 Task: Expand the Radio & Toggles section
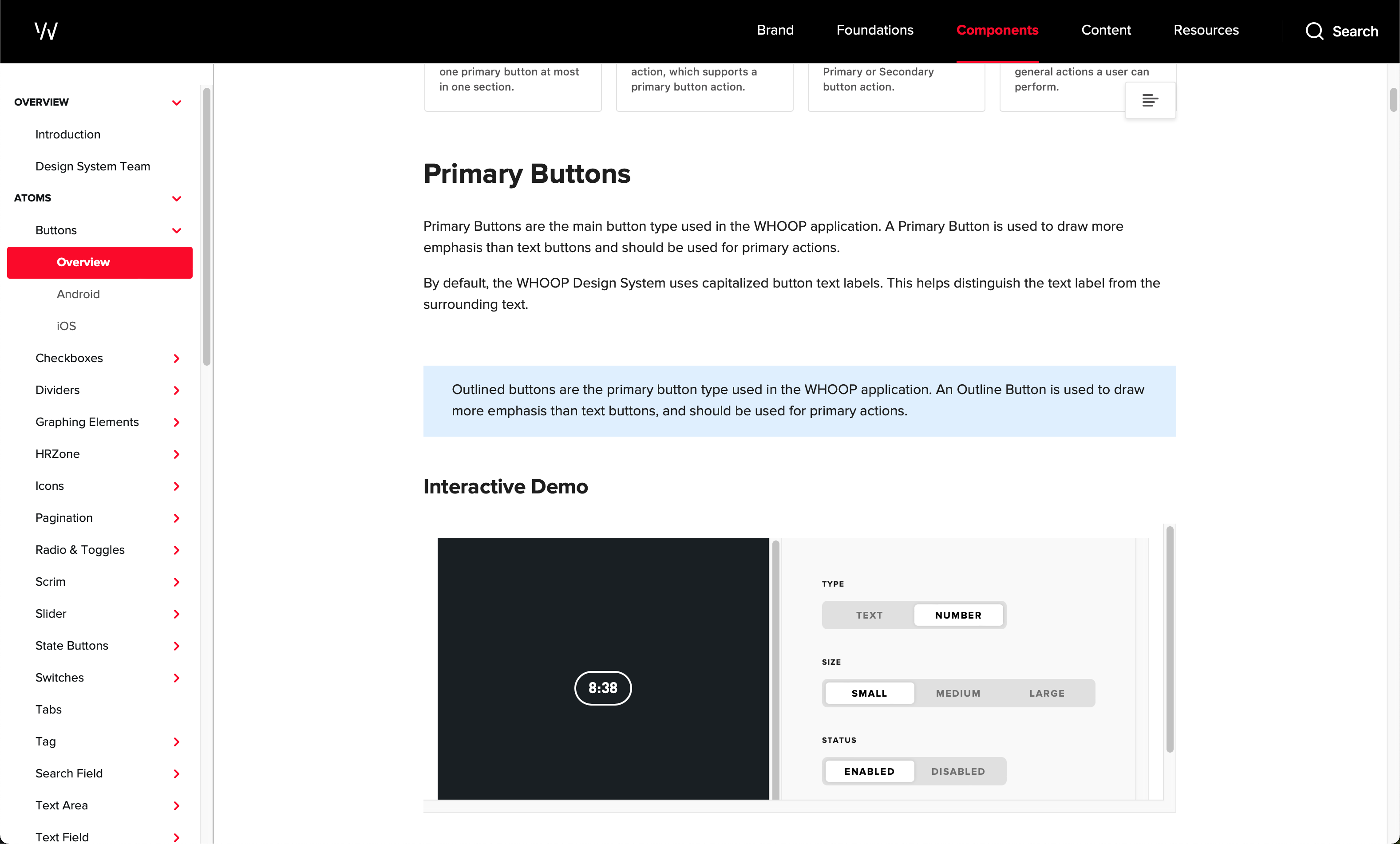[176, 550]
